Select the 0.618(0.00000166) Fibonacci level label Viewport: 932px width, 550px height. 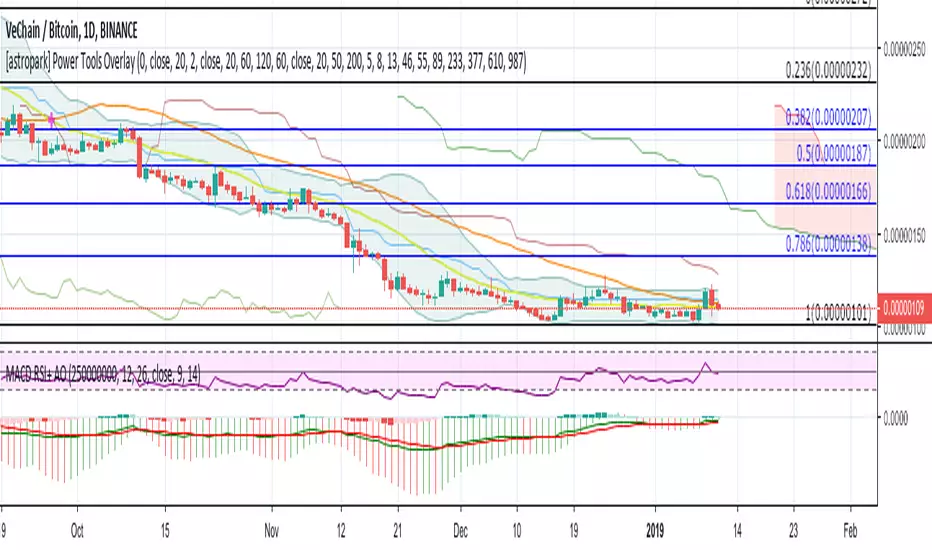[828, 191]
